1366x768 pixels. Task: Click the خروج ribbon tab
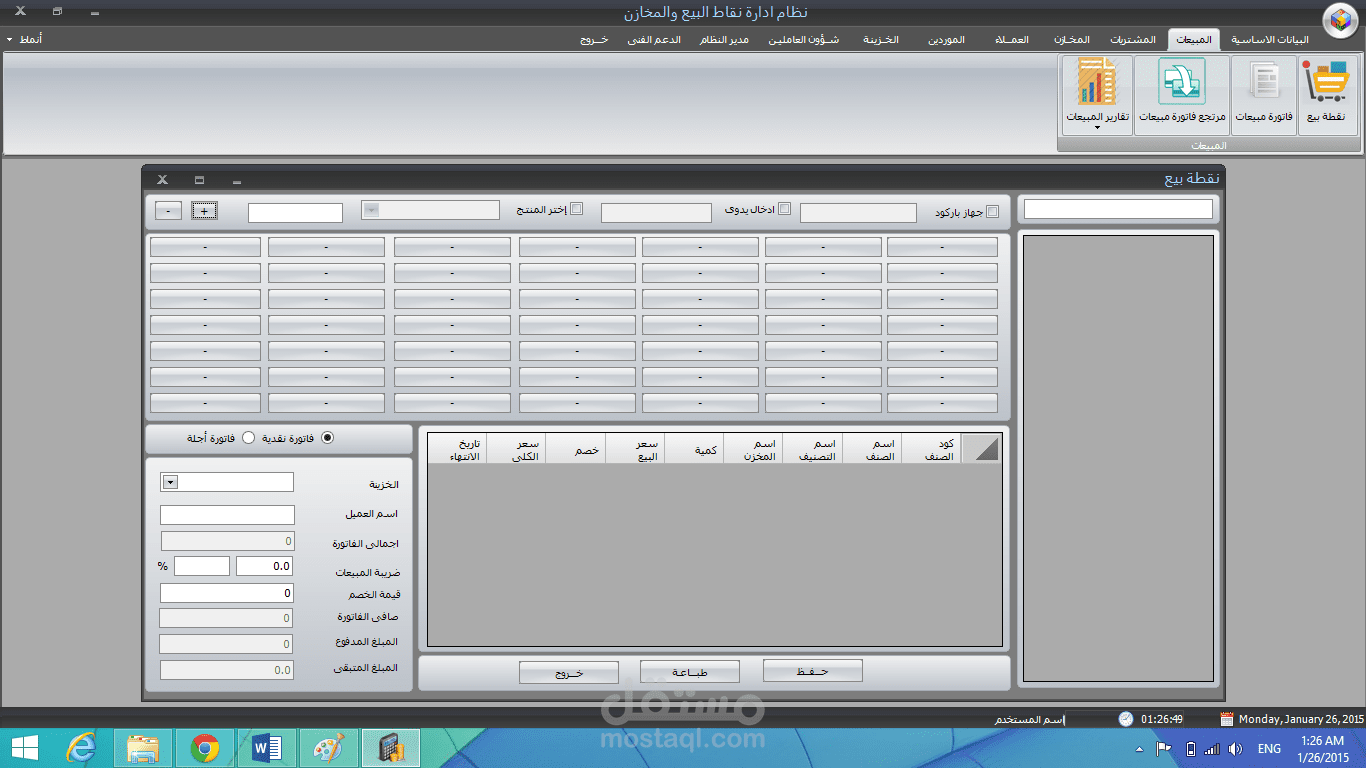click(594, 40)
